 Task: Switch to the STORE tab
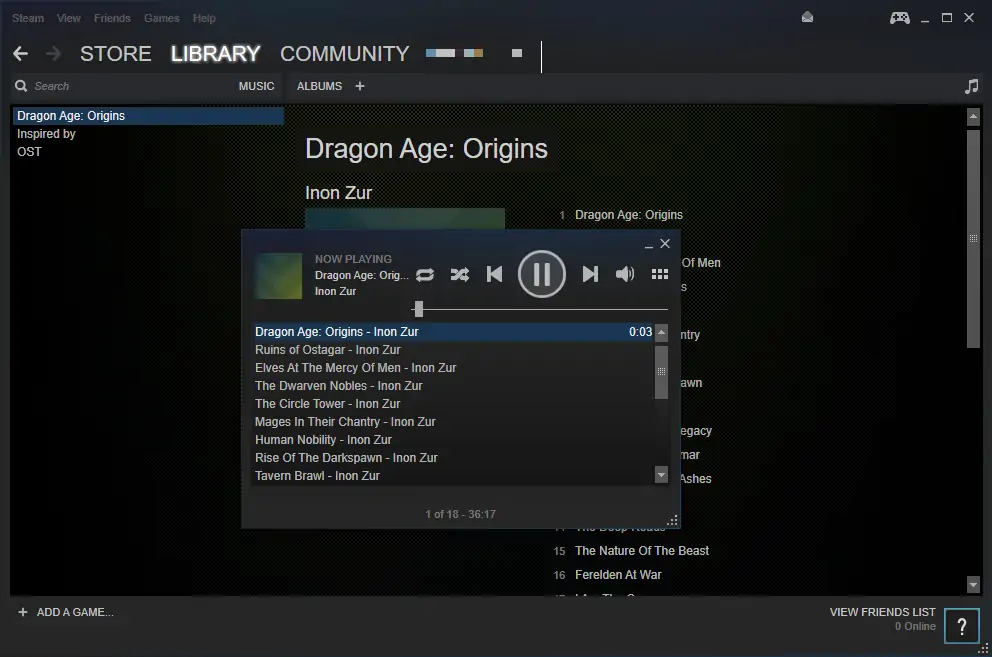pos(115,54)
